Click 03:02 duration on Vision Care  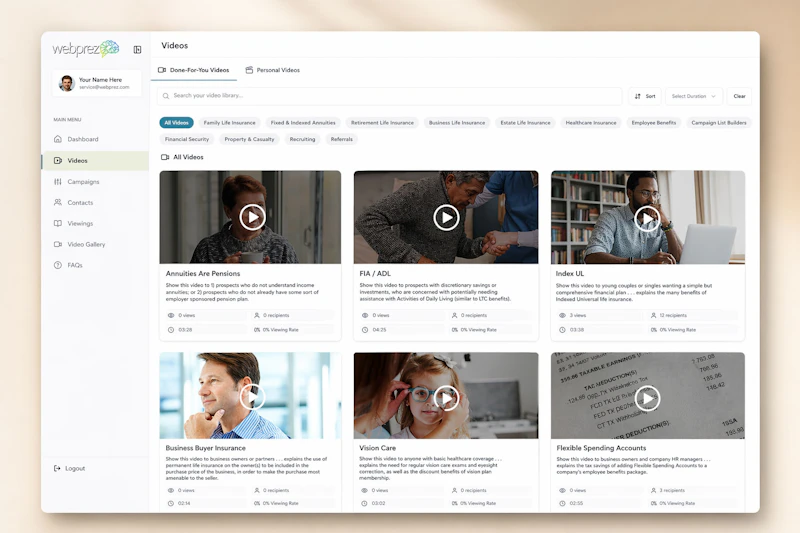(373, 503)
